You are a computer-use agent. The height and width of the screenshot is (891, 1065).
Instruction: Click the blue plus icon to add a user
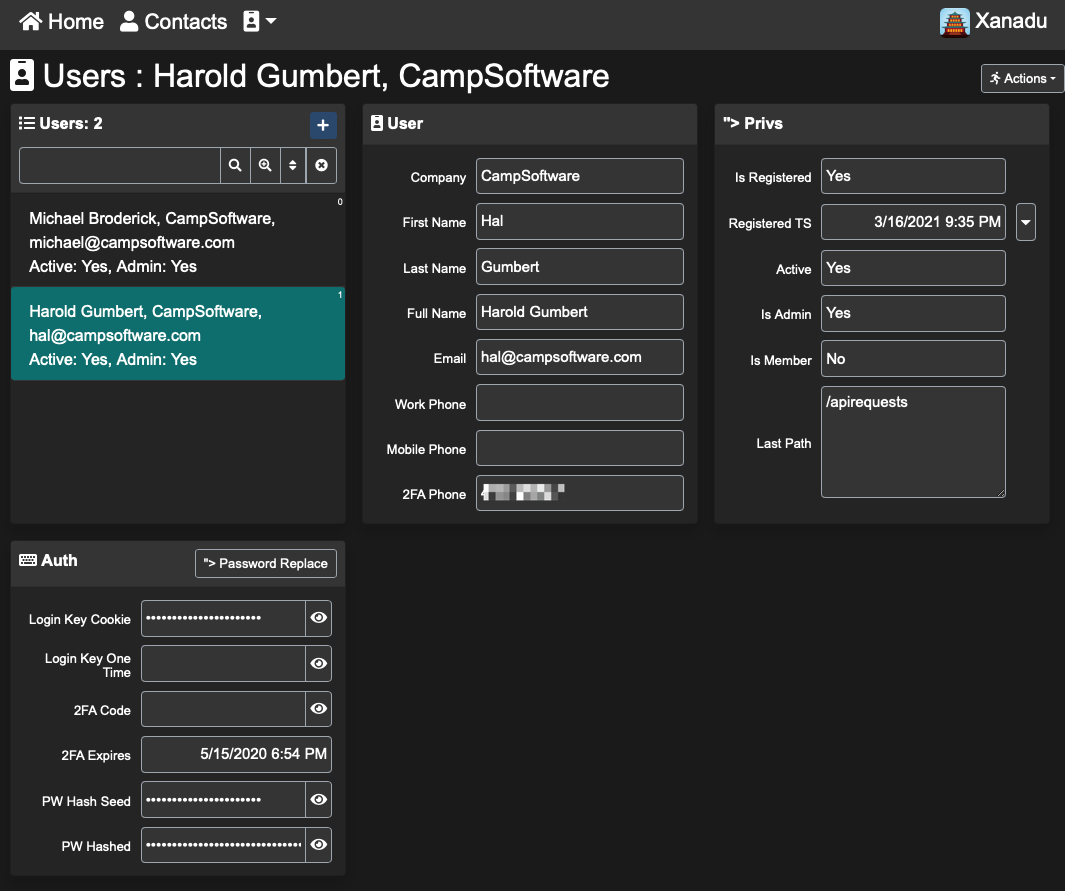[323, 125]
